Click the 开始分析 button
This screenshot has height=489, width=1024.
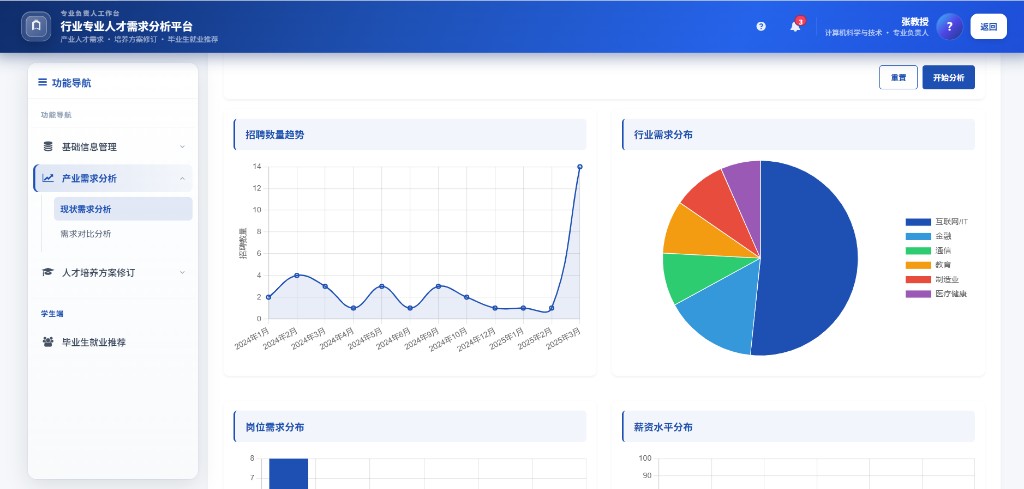point(948,77)
